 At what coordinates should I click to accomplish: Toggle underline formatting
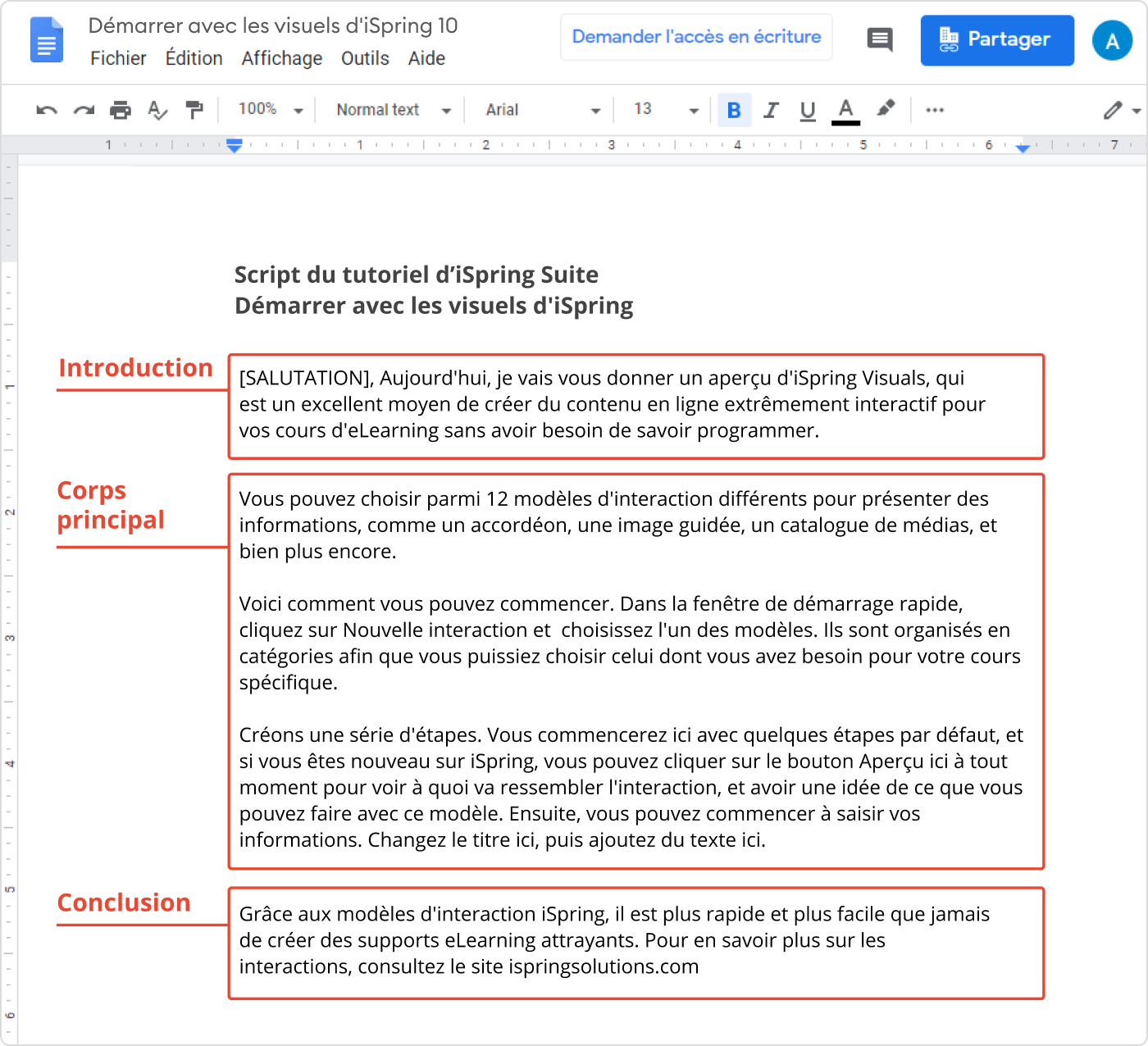808,111
